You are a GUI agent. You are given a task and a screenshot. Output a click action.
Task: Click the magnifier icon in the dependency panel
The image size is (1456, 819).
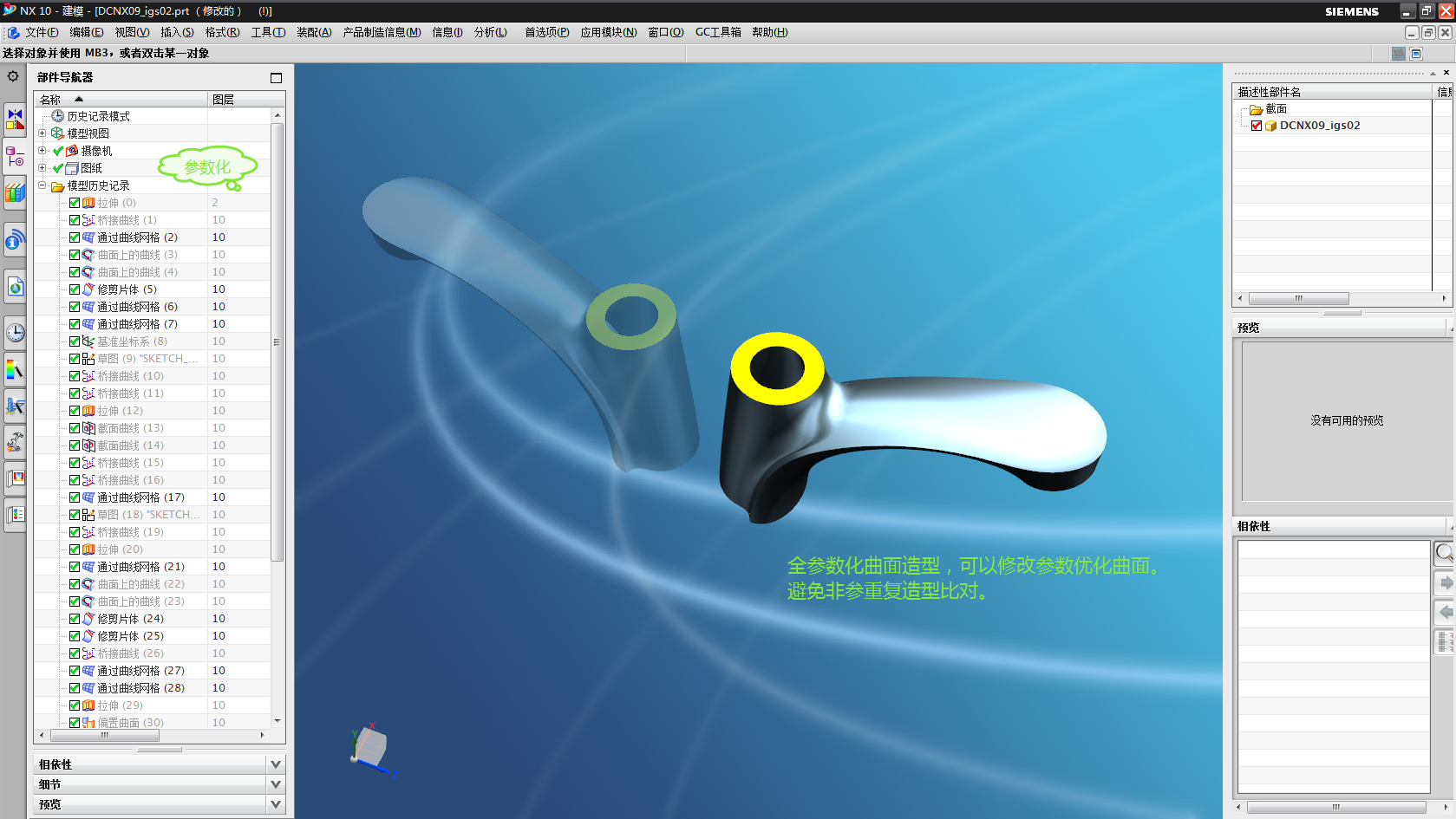(1444, 552)
